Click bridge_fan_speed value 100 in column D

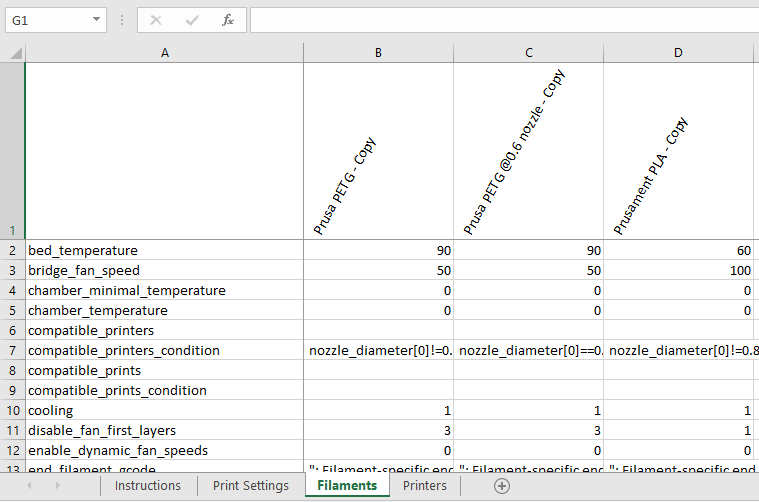pos(679,270)
